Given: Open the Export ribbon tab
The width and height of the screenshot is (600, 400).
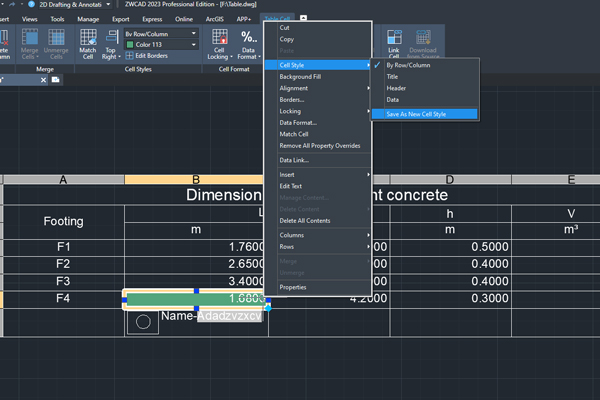Looking at the screenshot, I should click(121, 19).
